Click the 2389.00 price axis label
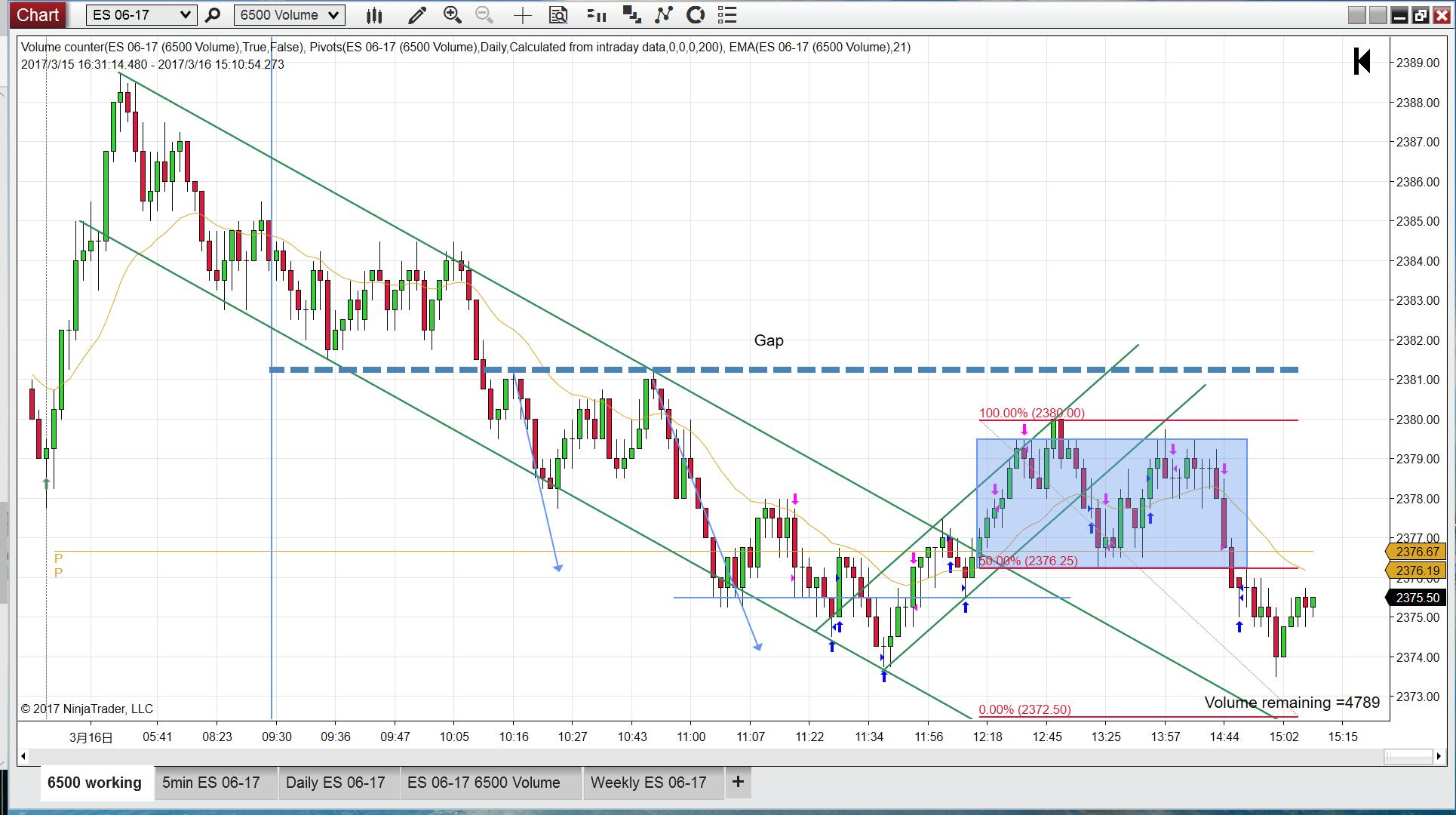This screenshot has width=1456, height=815. point(1418,63)
